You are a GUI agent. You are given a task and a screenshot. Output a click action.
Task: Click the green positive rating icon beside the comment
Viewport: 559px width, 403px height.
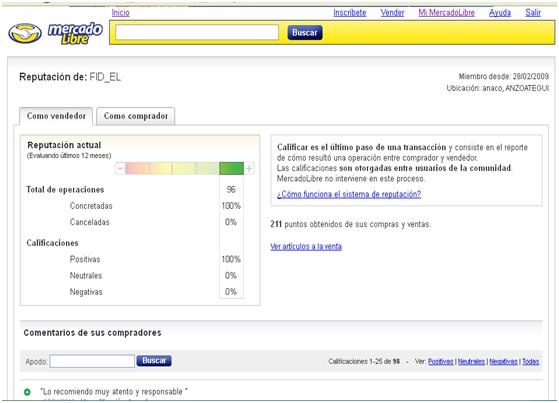coord(27,392)
